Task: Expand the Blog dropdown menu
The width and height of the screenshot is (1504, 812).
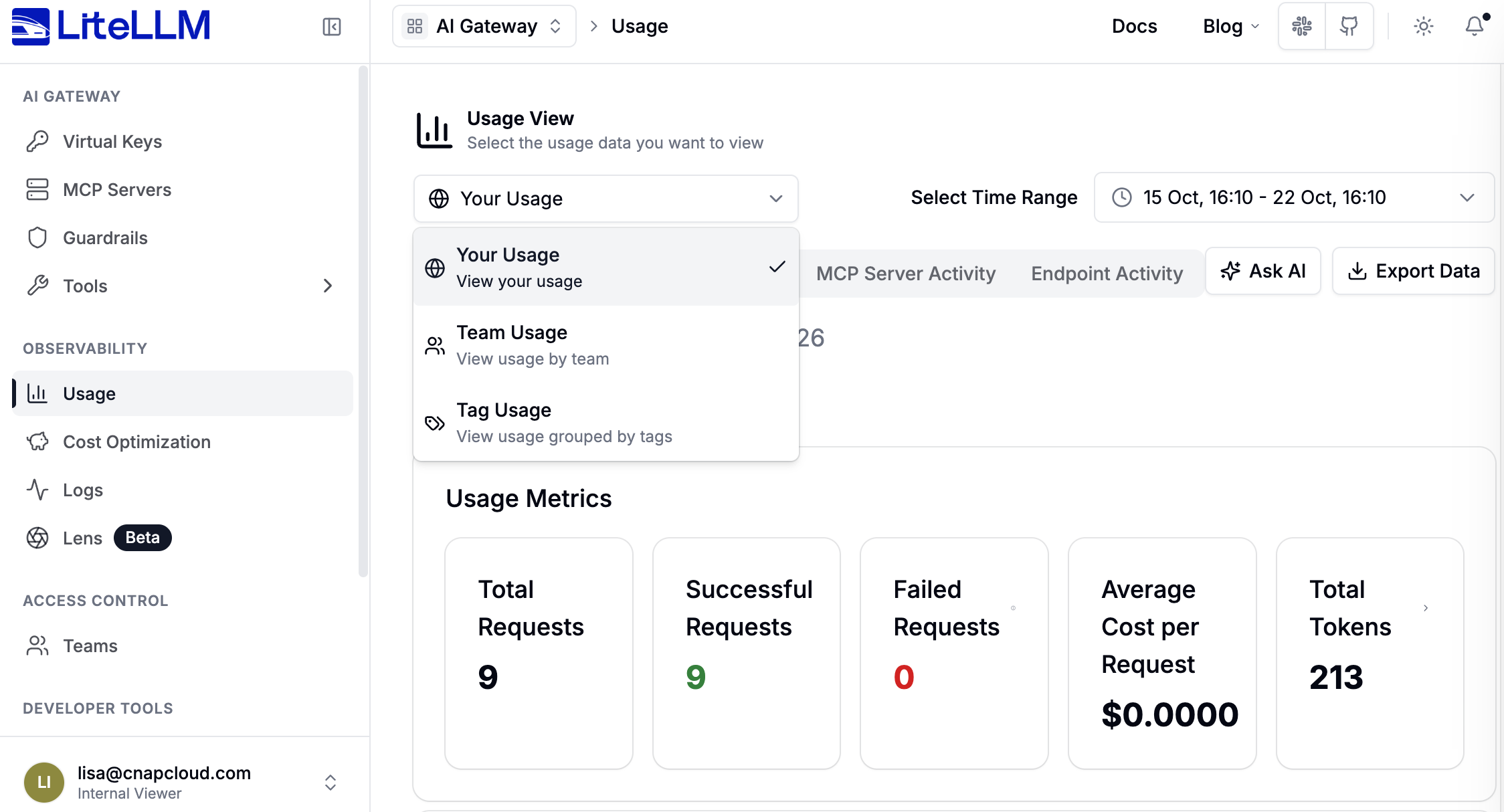Action: (1231, 26)
